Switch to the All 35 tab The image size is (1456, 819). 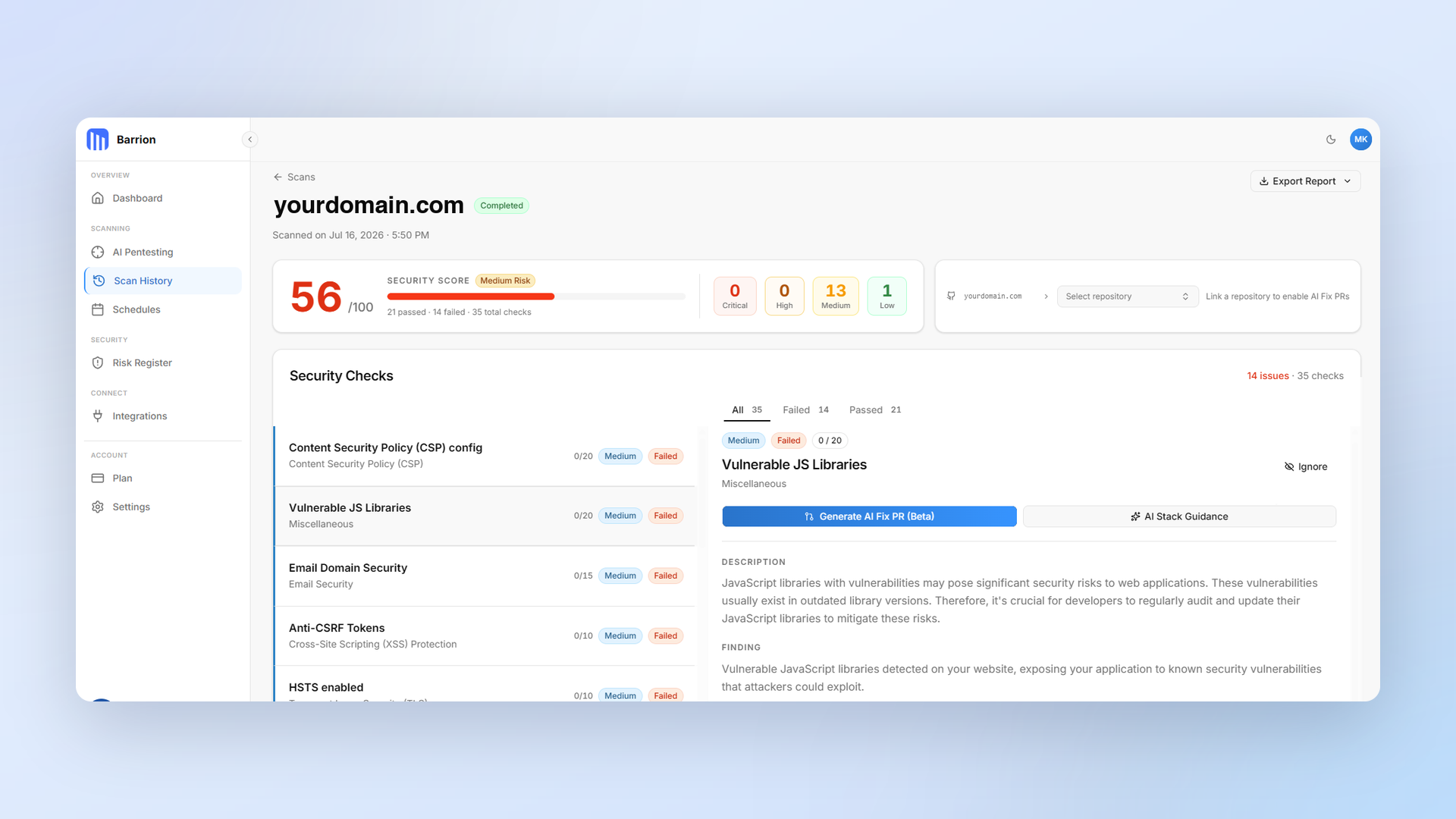point(747,409)
